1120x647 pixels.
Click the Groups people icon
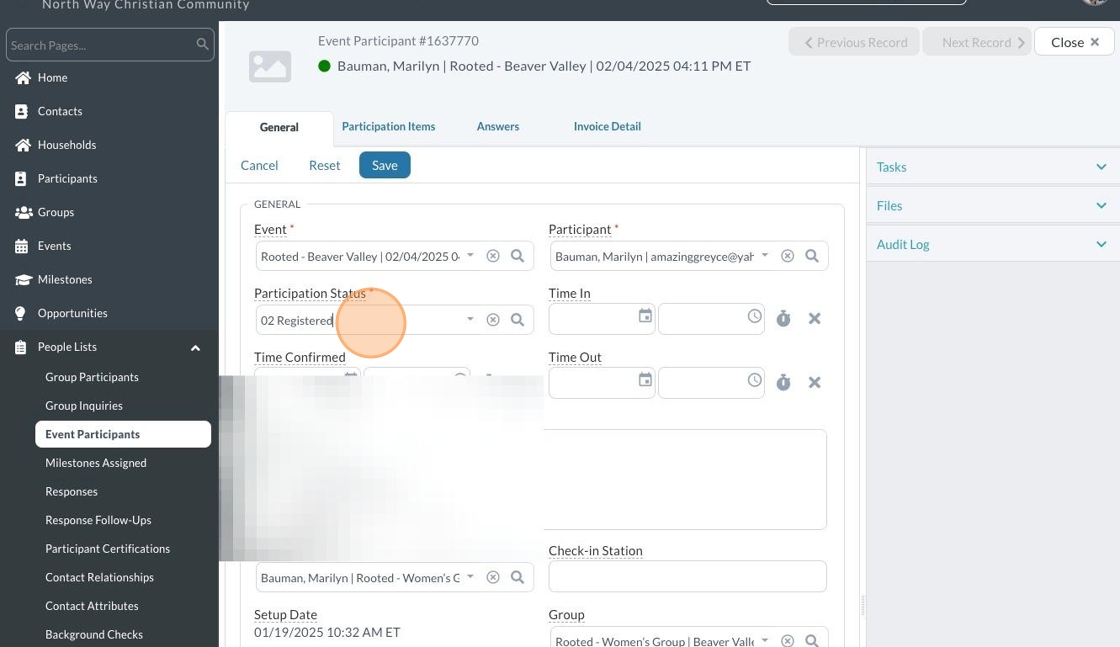click(24, 212)
